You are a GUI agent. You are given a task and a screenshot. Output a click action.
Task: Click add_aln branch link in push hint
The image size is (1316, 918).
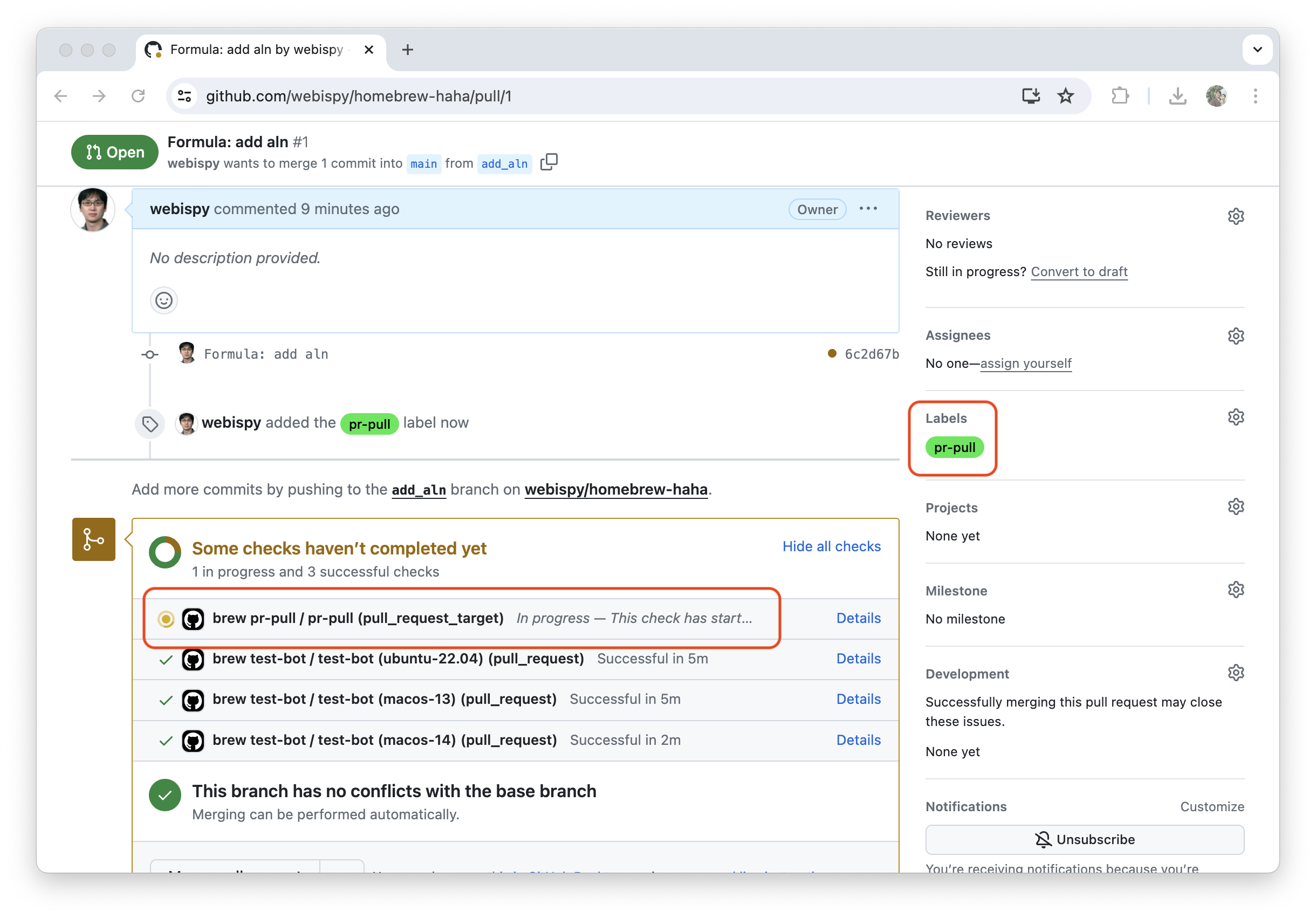coord(419,490)
